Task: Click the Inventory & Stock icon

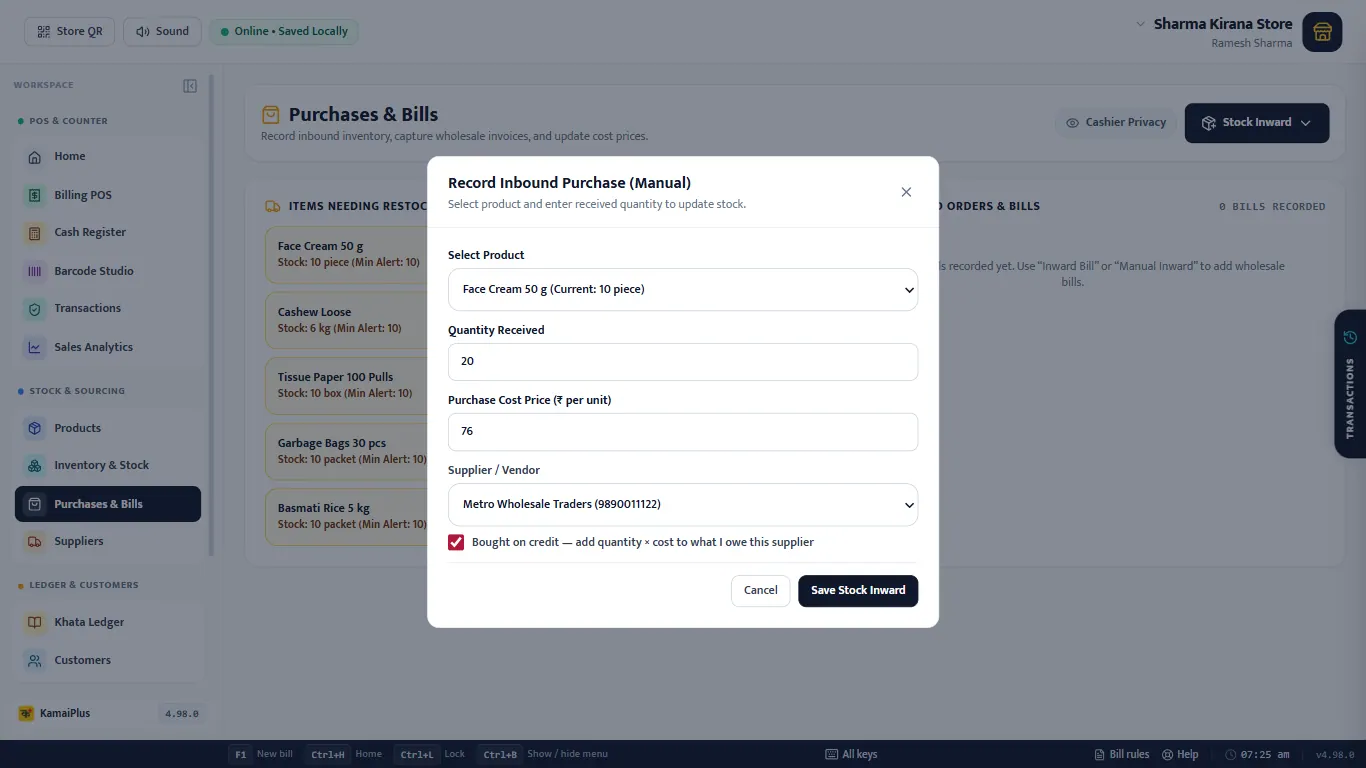Action: 35,465
